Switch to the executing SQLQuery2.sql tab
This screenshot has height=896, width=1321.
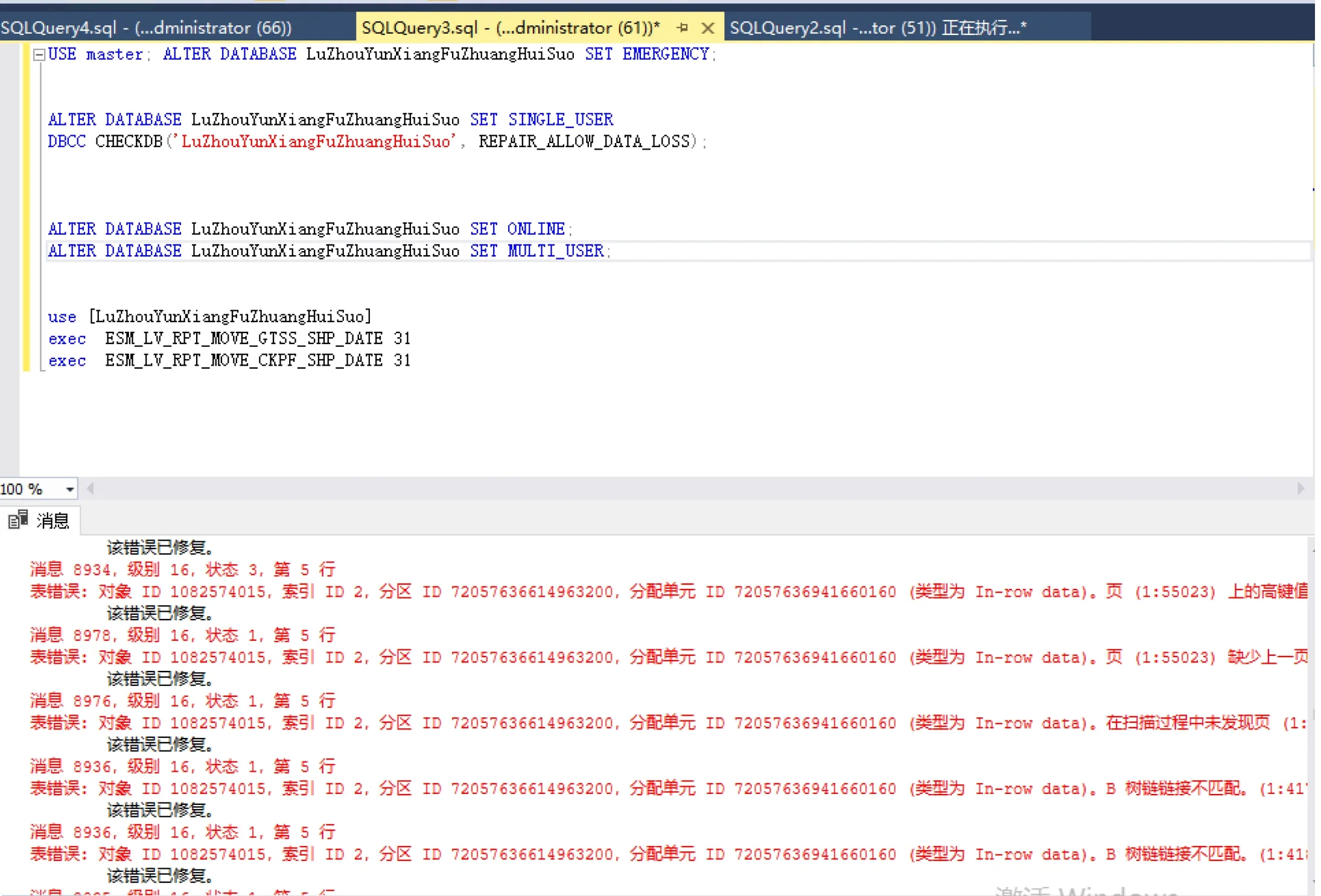[x=877, y=28]
